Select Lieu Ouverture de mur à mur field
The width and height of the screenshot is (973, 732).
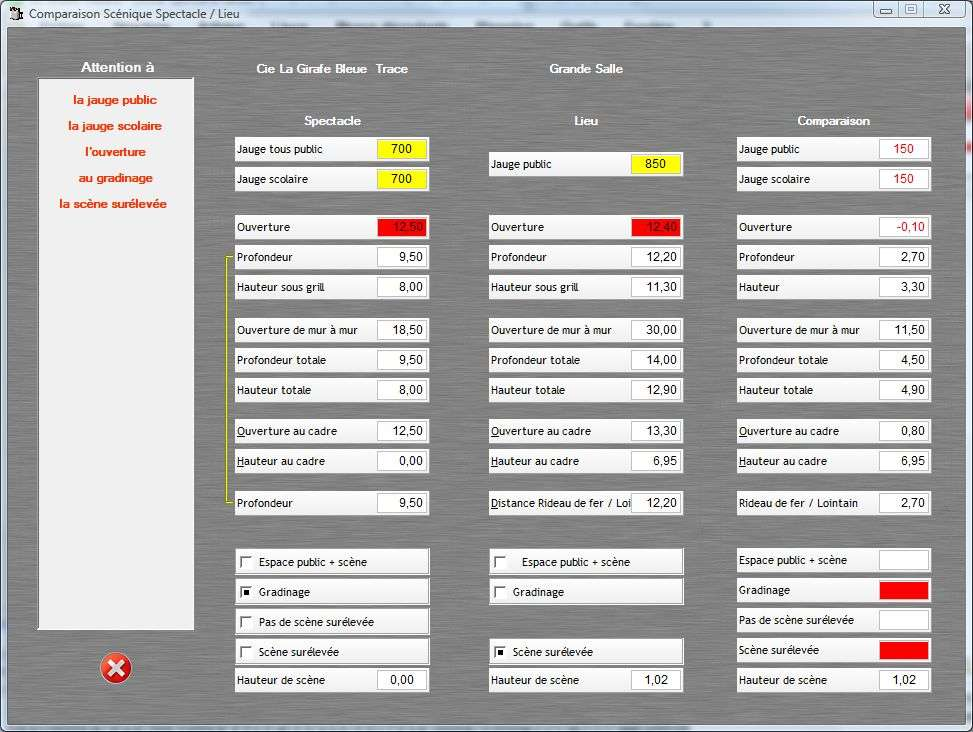tap(656, 330)
